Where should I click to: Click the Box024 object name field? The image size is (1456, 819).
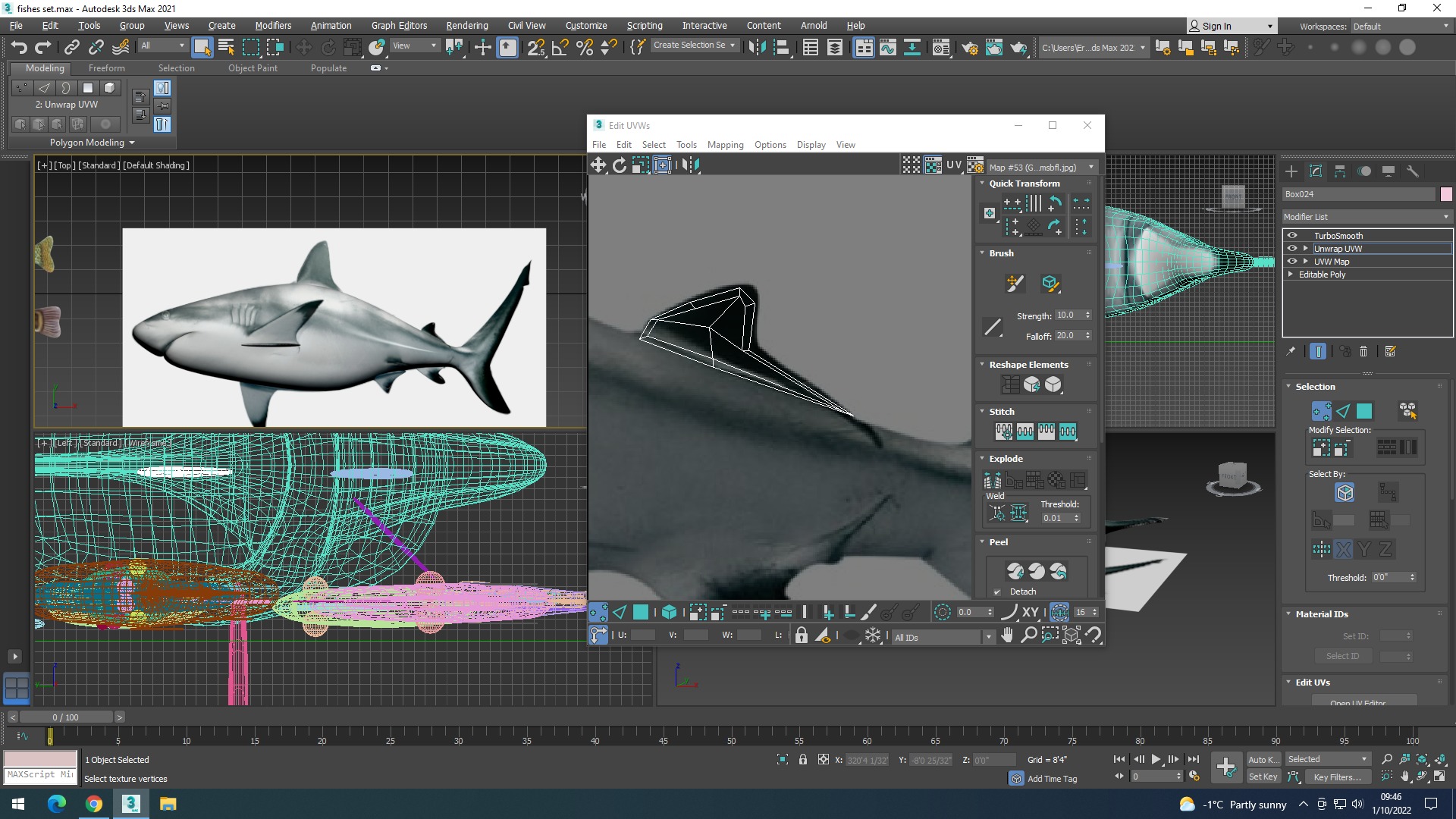(x=1358, y=194)
